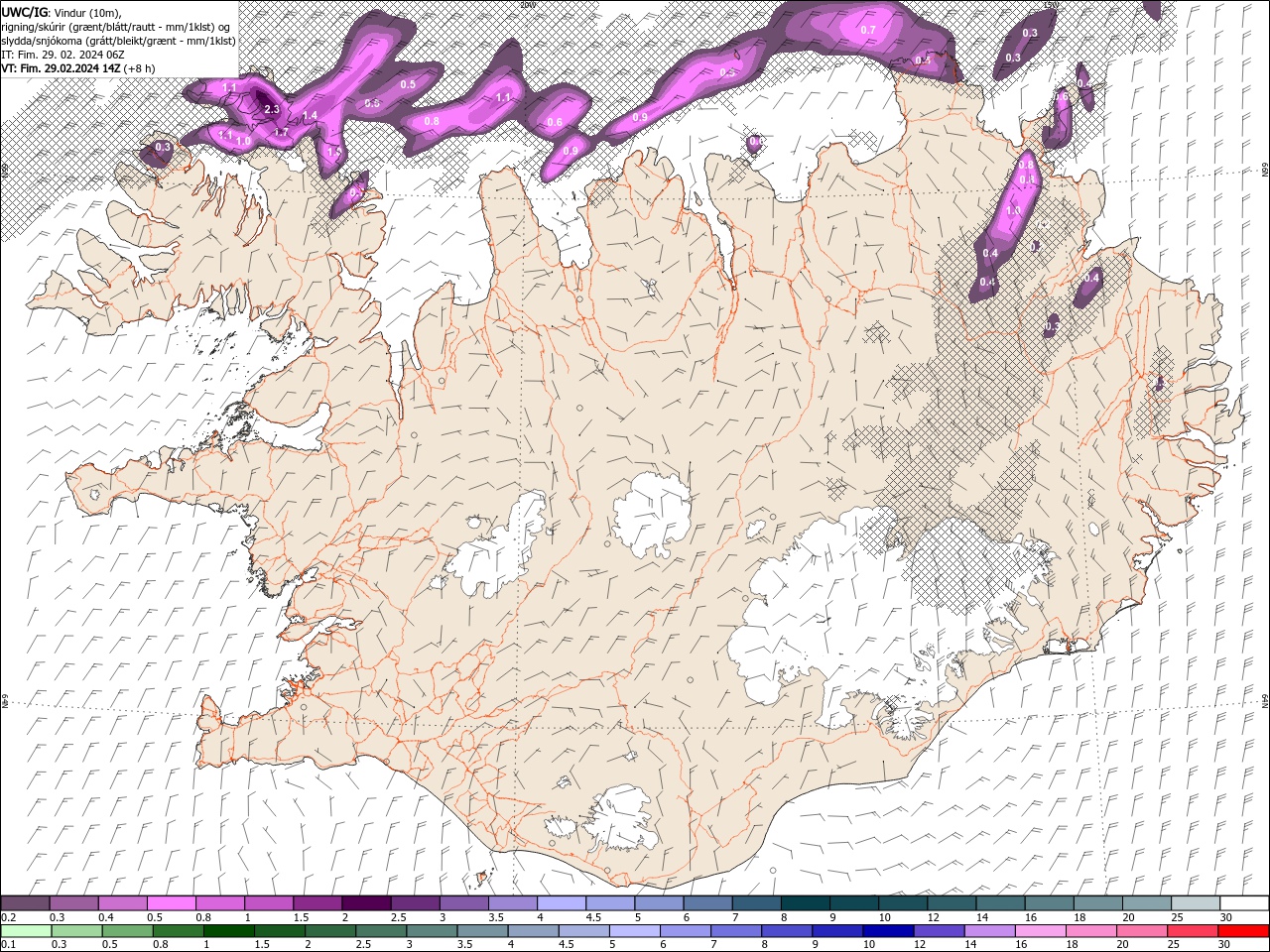Click the dark plum 0.2 snow legend swatch
This screenshot has height=952, width=1270.
point(25,903)
